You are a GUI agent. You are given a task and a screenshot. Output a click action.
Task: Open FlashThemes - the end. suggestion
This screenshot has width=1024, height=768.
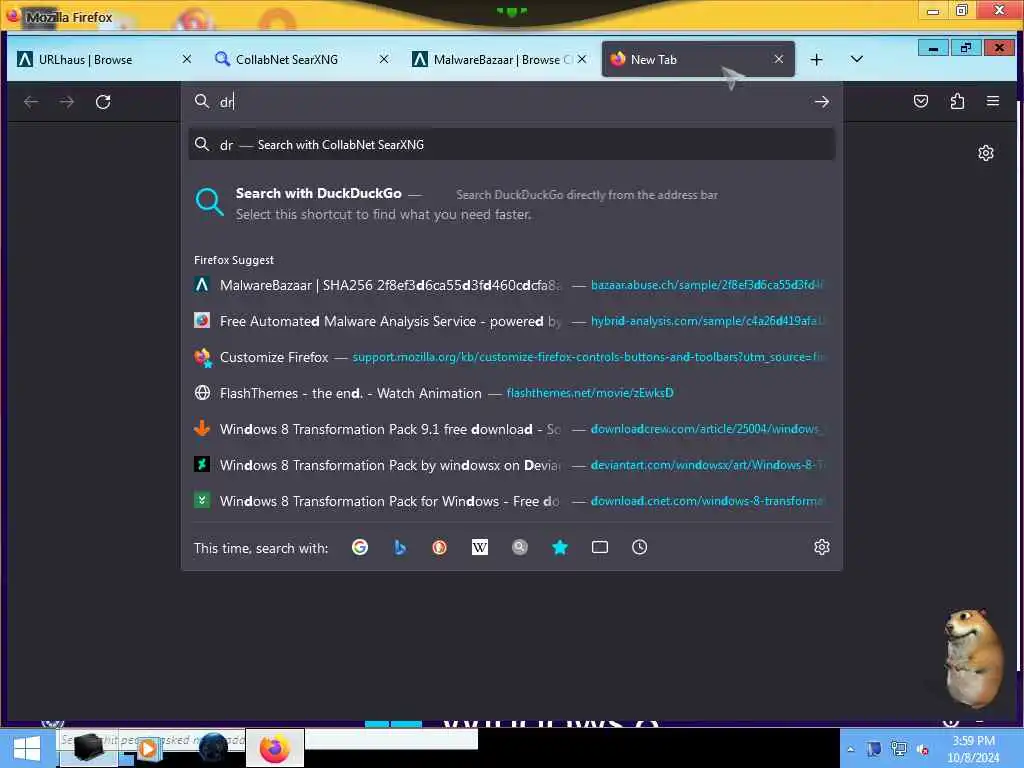(511, 393)
